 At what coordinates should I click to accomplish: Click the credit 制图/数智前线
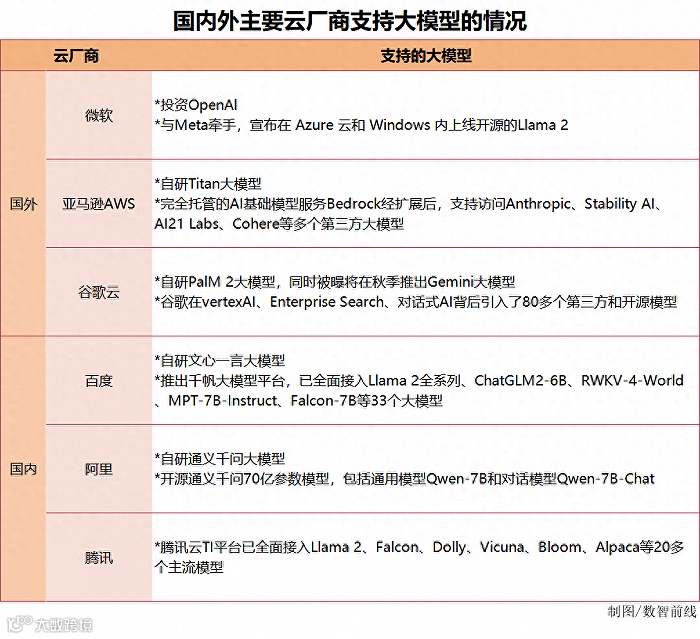click(652, 611)
